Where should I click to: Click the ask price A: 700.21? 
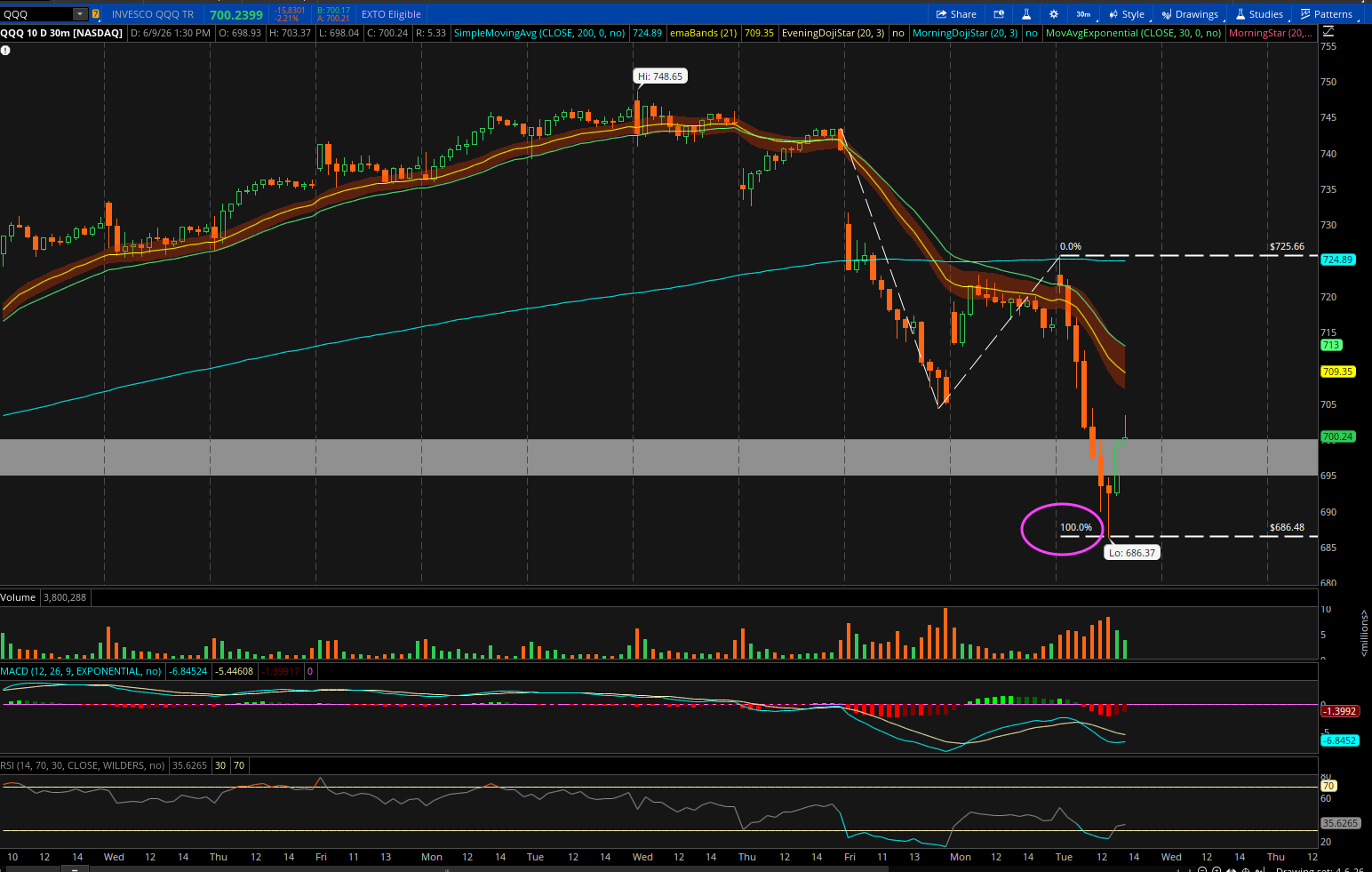(x=333, y=19)
